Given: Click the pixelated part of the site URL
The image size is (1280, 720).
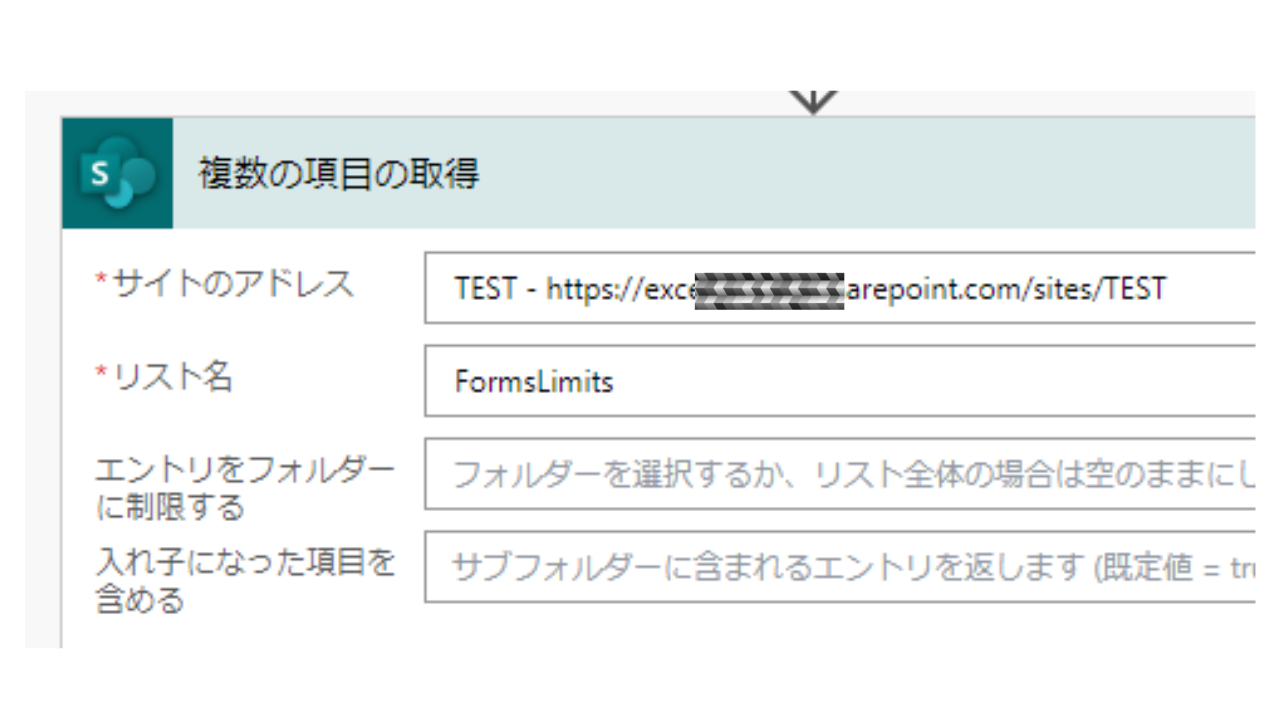Looking at the screenshot, I should (769, 289).
